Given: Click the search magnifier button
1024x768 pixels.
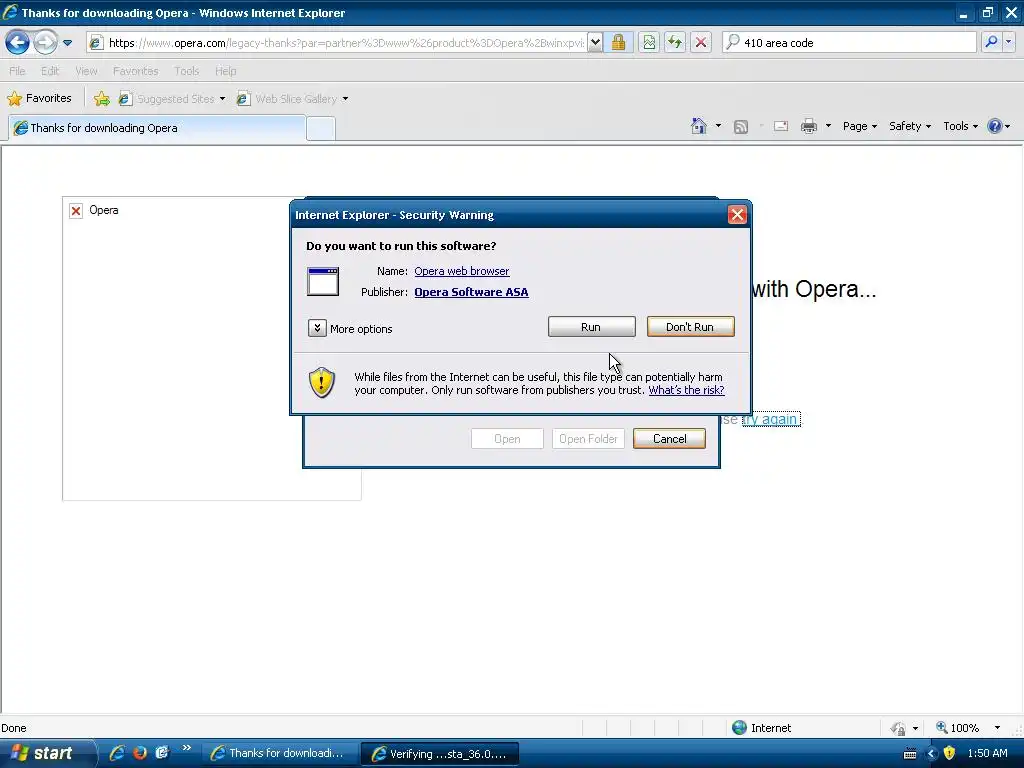Looking at the screenshot, I should point(991,42).
